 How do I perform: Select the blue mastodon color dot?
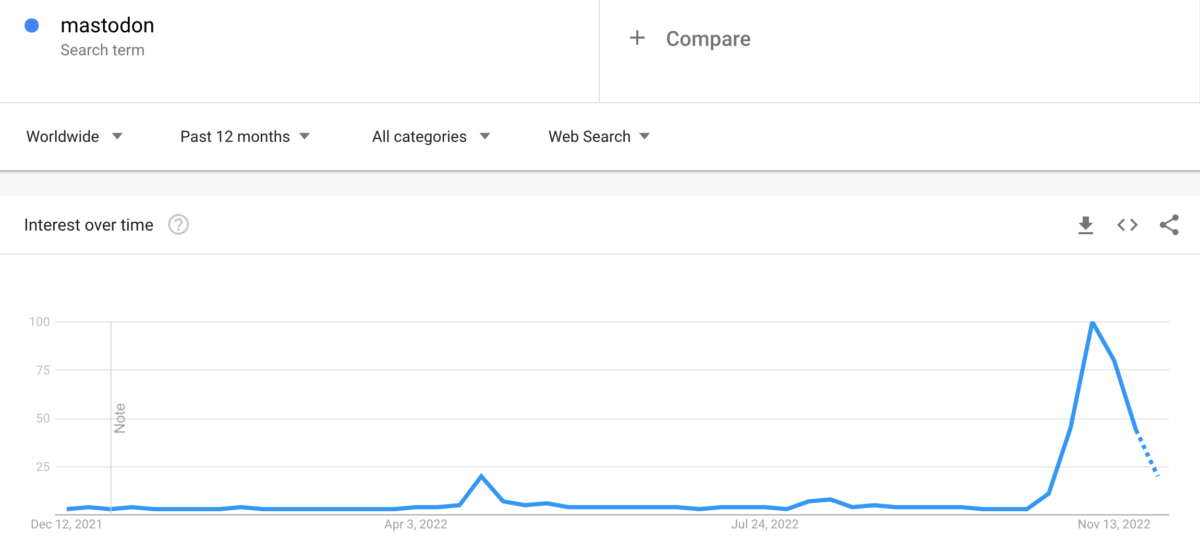coord(32,26)
